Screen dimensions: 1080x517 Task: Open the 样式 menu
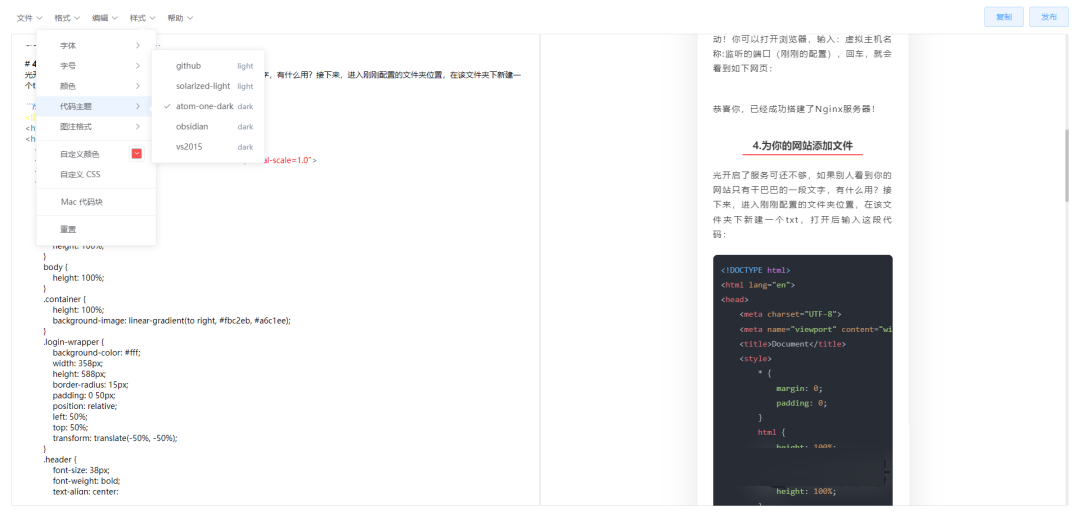[143, 18]
